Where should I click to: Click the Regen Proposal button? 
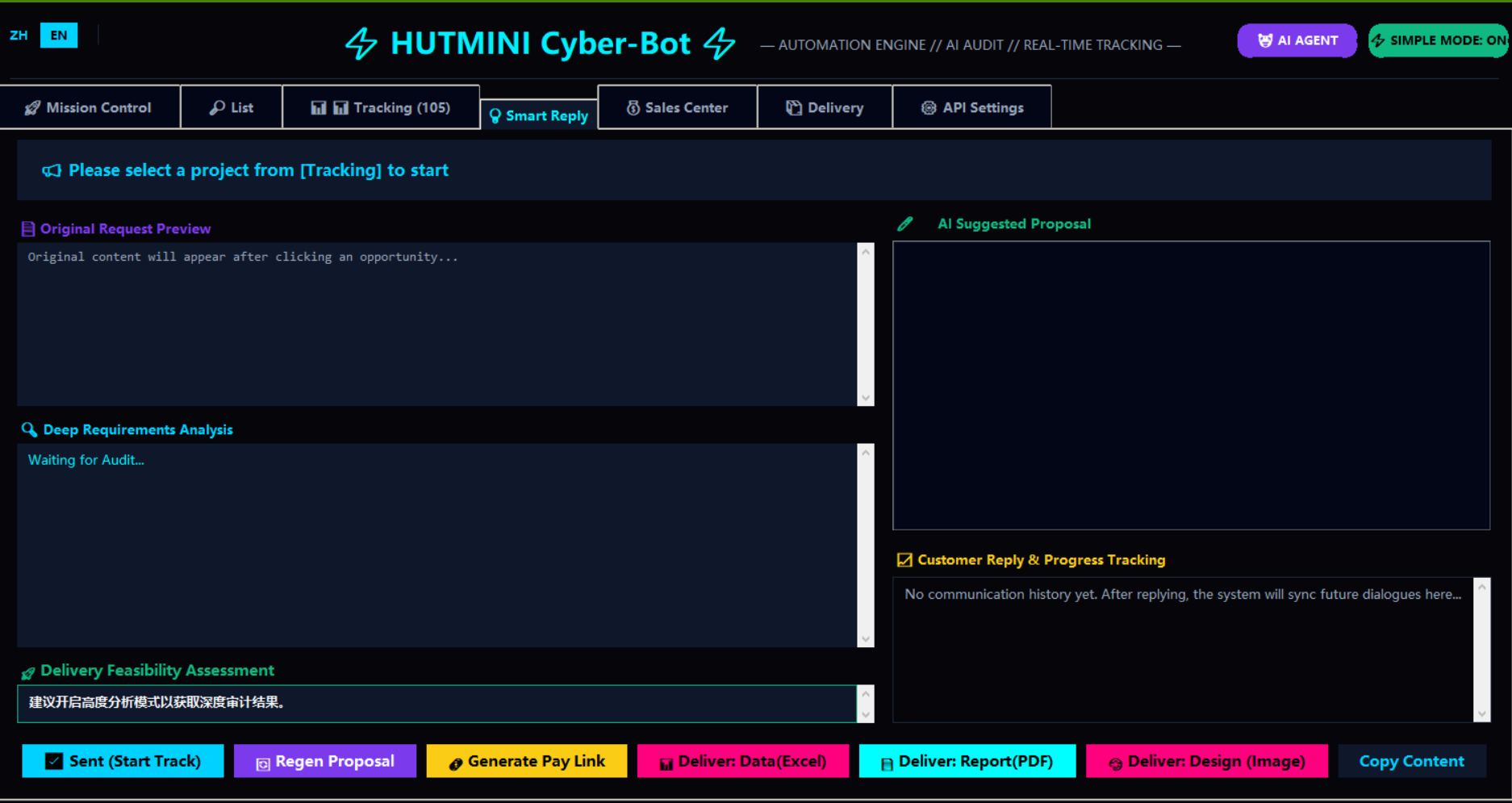(x=324, y=760)
